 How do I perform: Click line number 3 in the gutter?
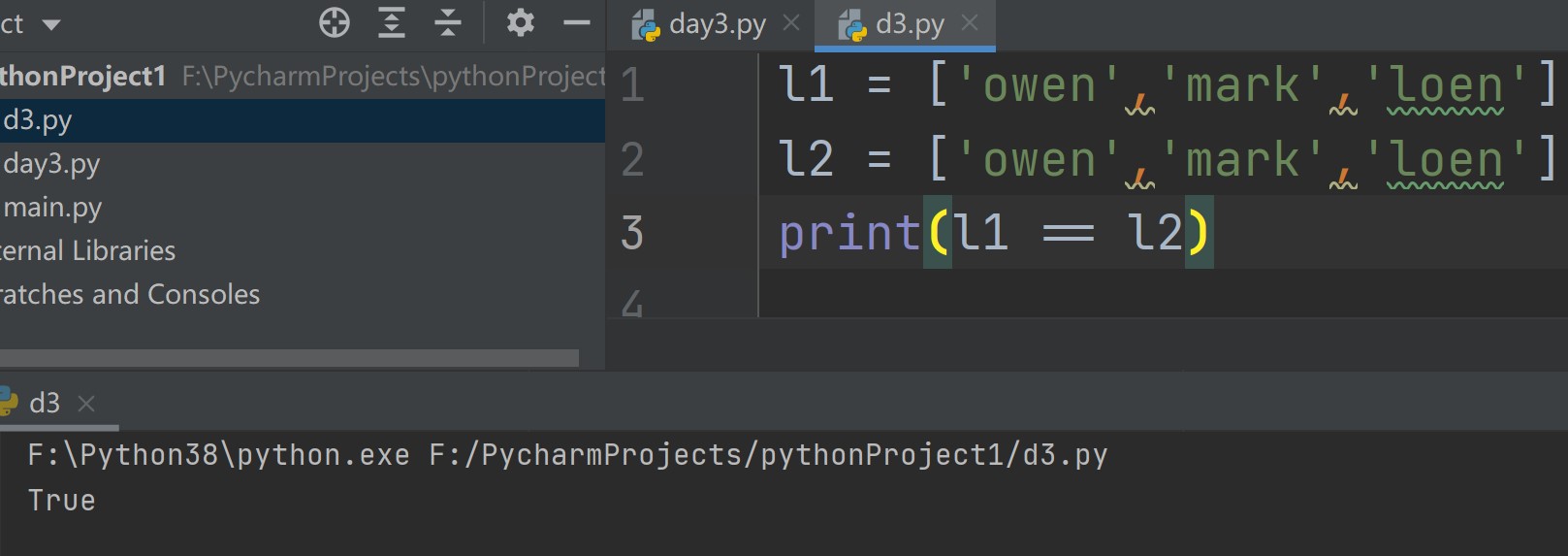click(632, 233)
